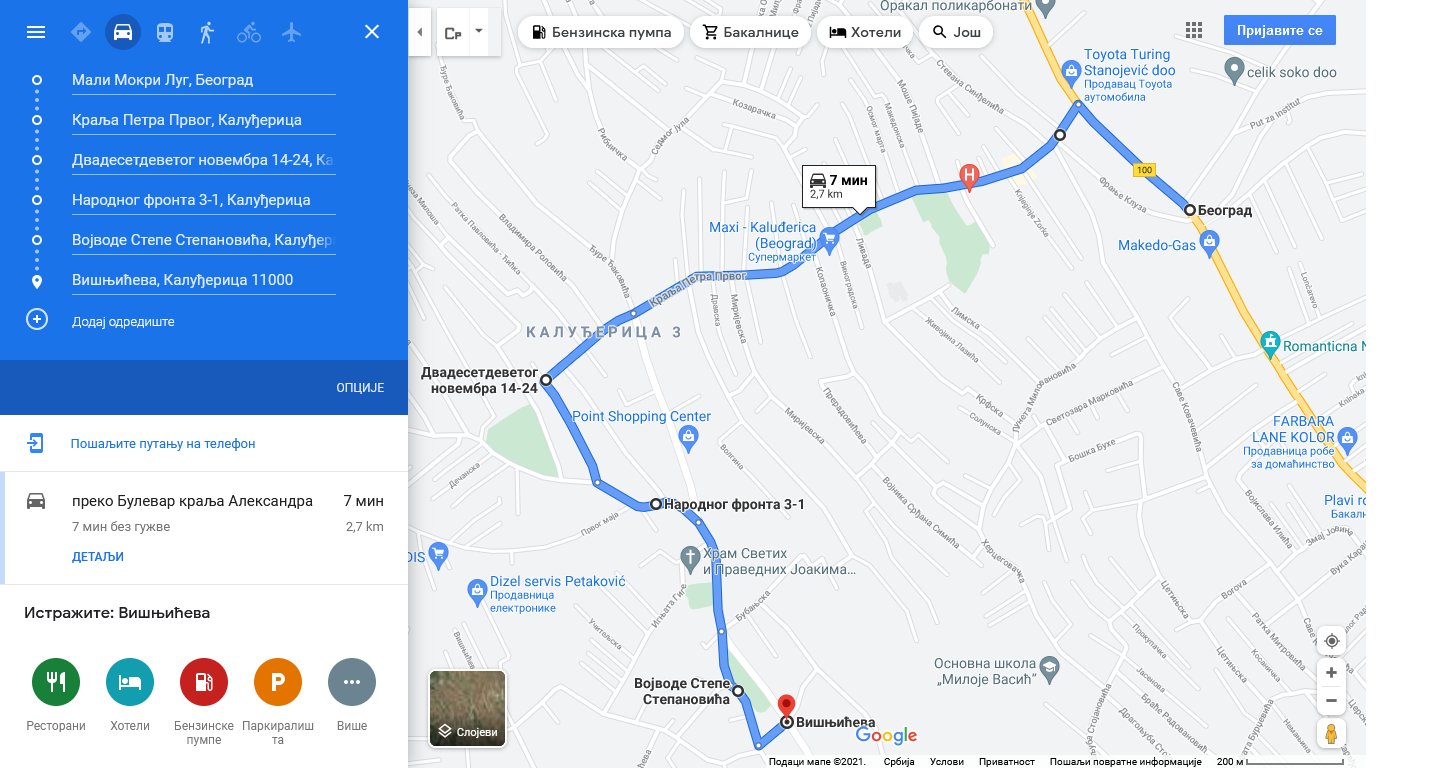1450x768 pixels.
Task: Open Street View pegman
Action: click(x=1331, y=733)
